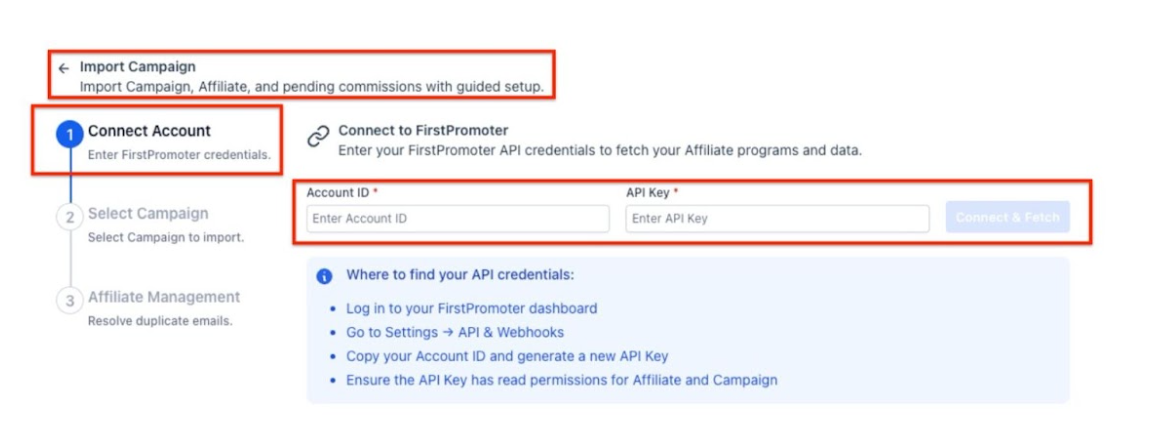The width and height of the screenshot is (1152, 440).
Task: Focus the Enter API Key field
Action: point(777,218)
